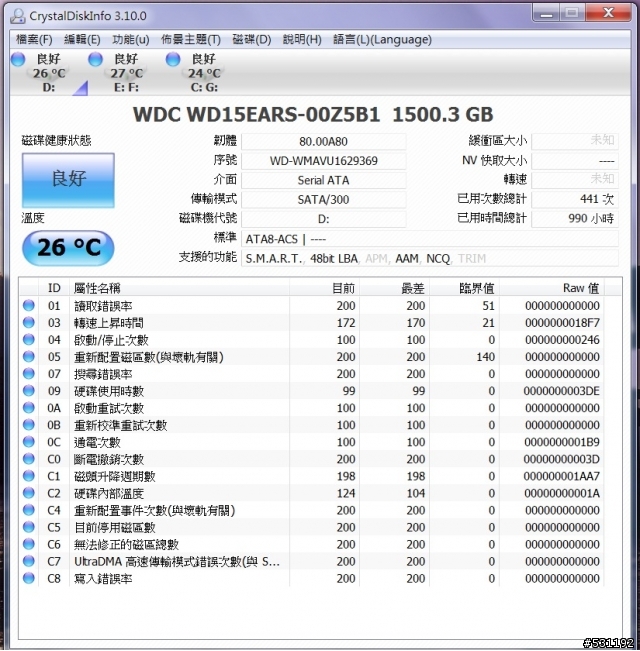Select raw value 0000000018F7
The height and width of the screenshot is (651, 640).
[x=562, y=323]
